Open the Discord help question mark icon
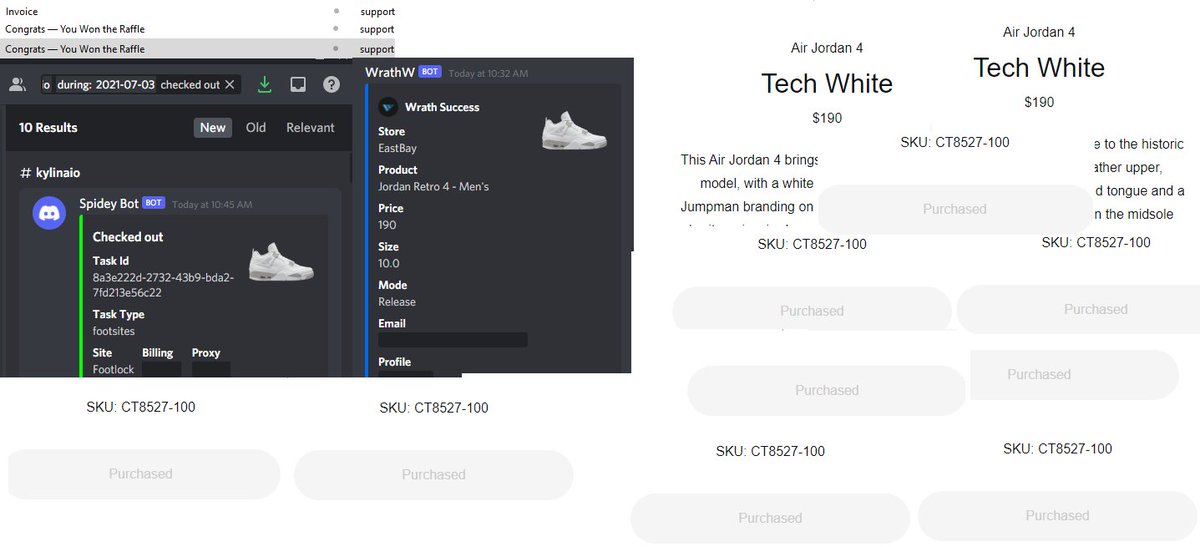The image size is (1200, 547). click(331, 85)
